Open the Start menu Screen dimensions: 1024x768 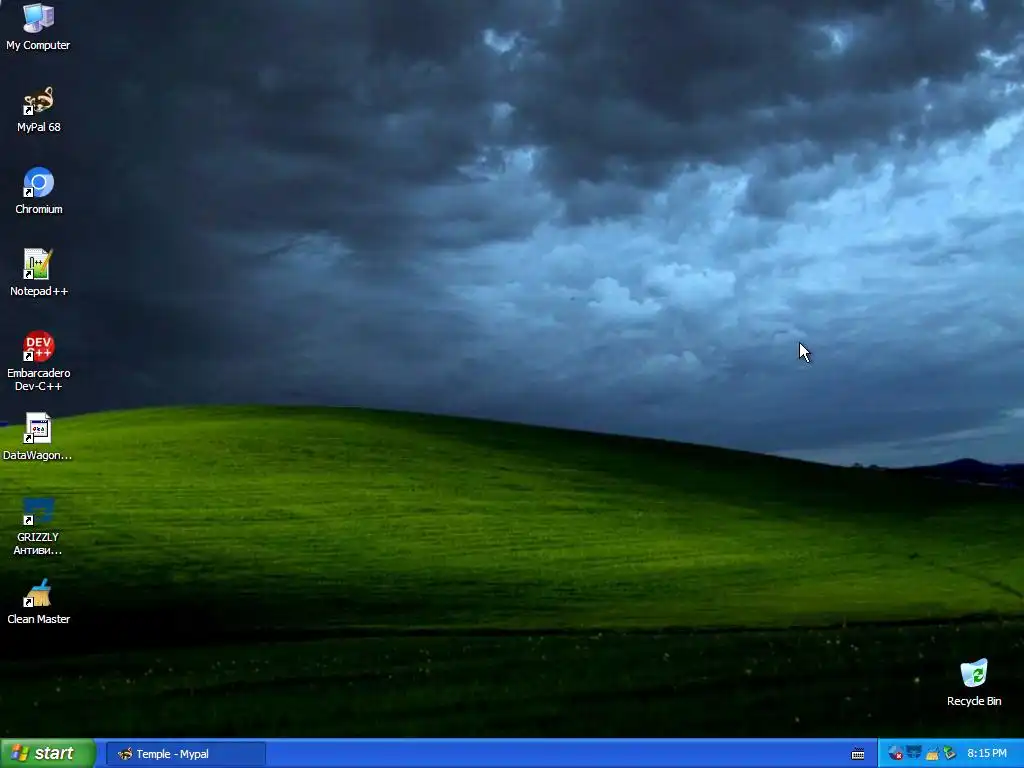[x=48, y=753]
